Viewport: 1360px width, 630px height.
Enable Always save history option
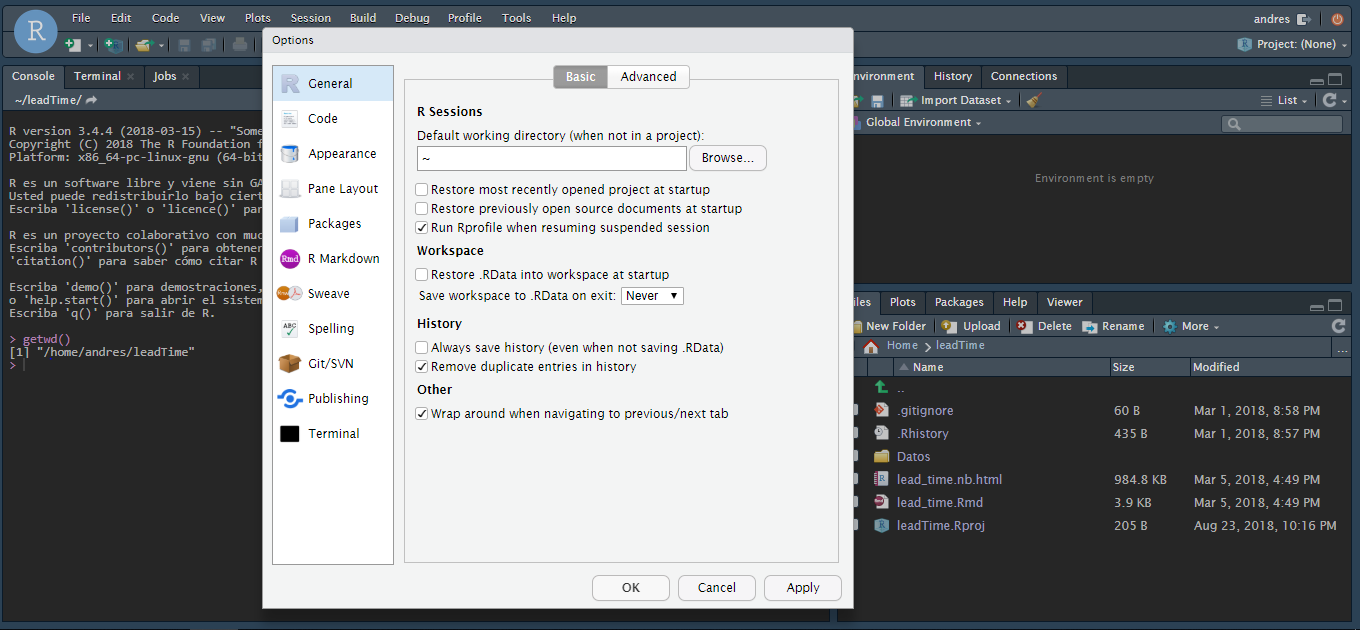422,347
